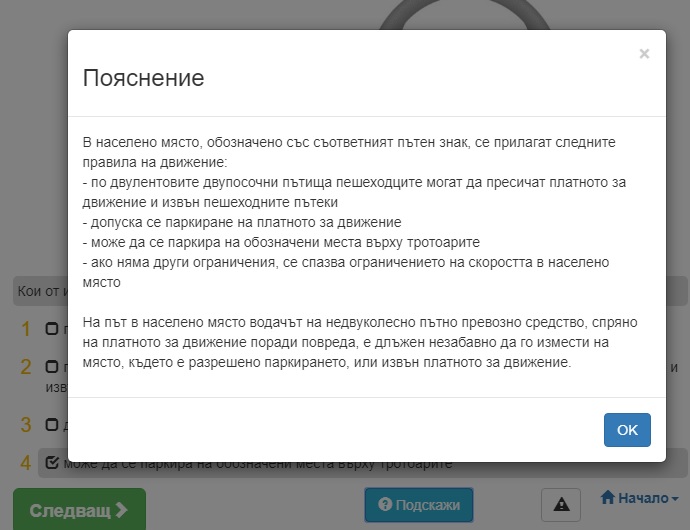The height and width of the screenshot is (530, 690).
Task: Click the Подскажи hint button
Action: (x=419, y=504)
